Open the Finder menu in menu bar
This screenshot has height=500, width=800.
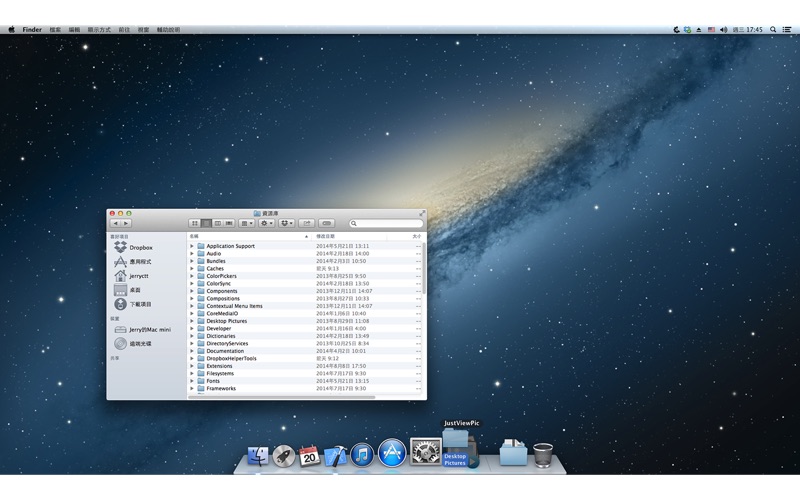click(x=32, y=30)
